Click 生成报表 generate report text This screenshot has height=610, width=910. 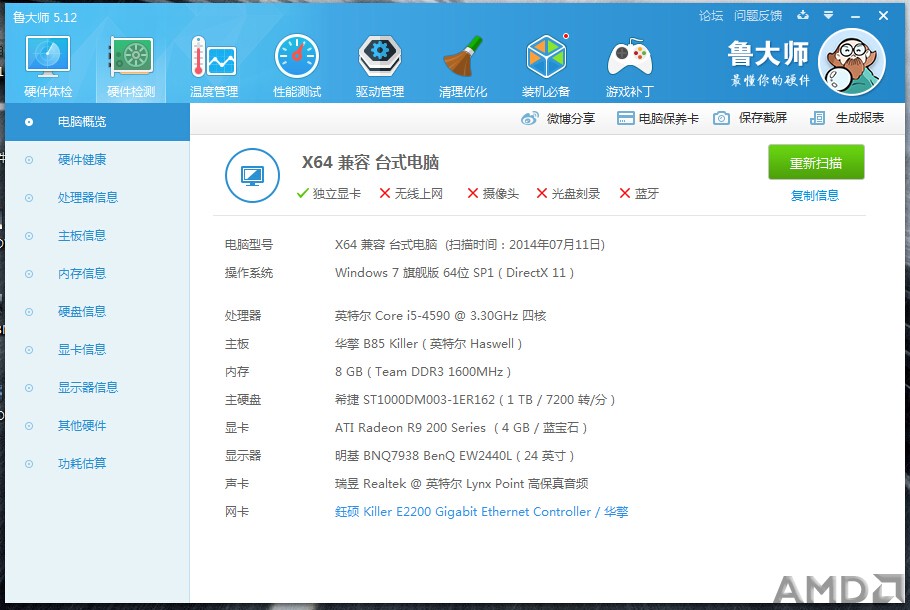click(860, 118)
